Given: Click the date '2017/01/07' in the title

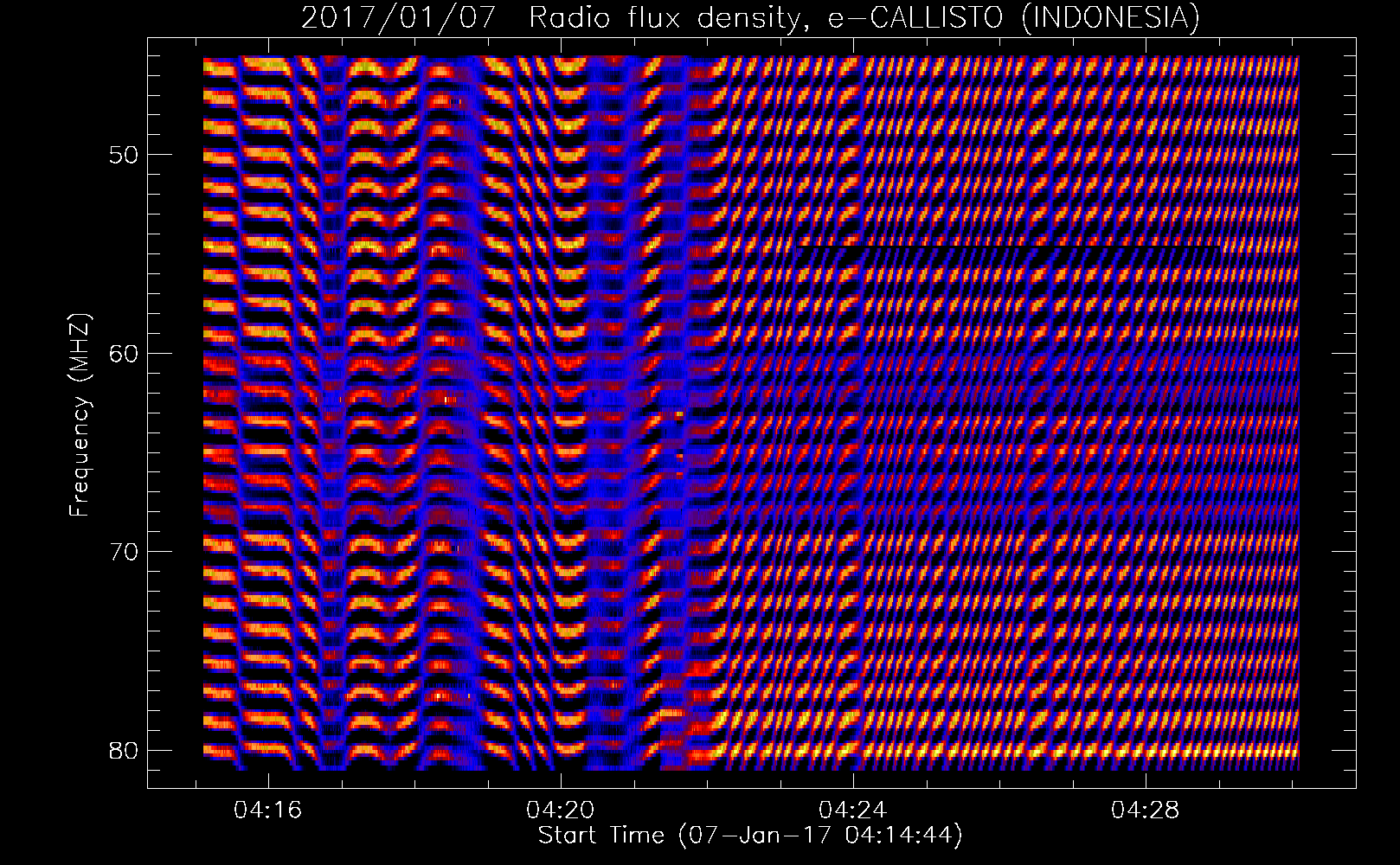Looking at the screenshot, I should [x=399, y=17].
